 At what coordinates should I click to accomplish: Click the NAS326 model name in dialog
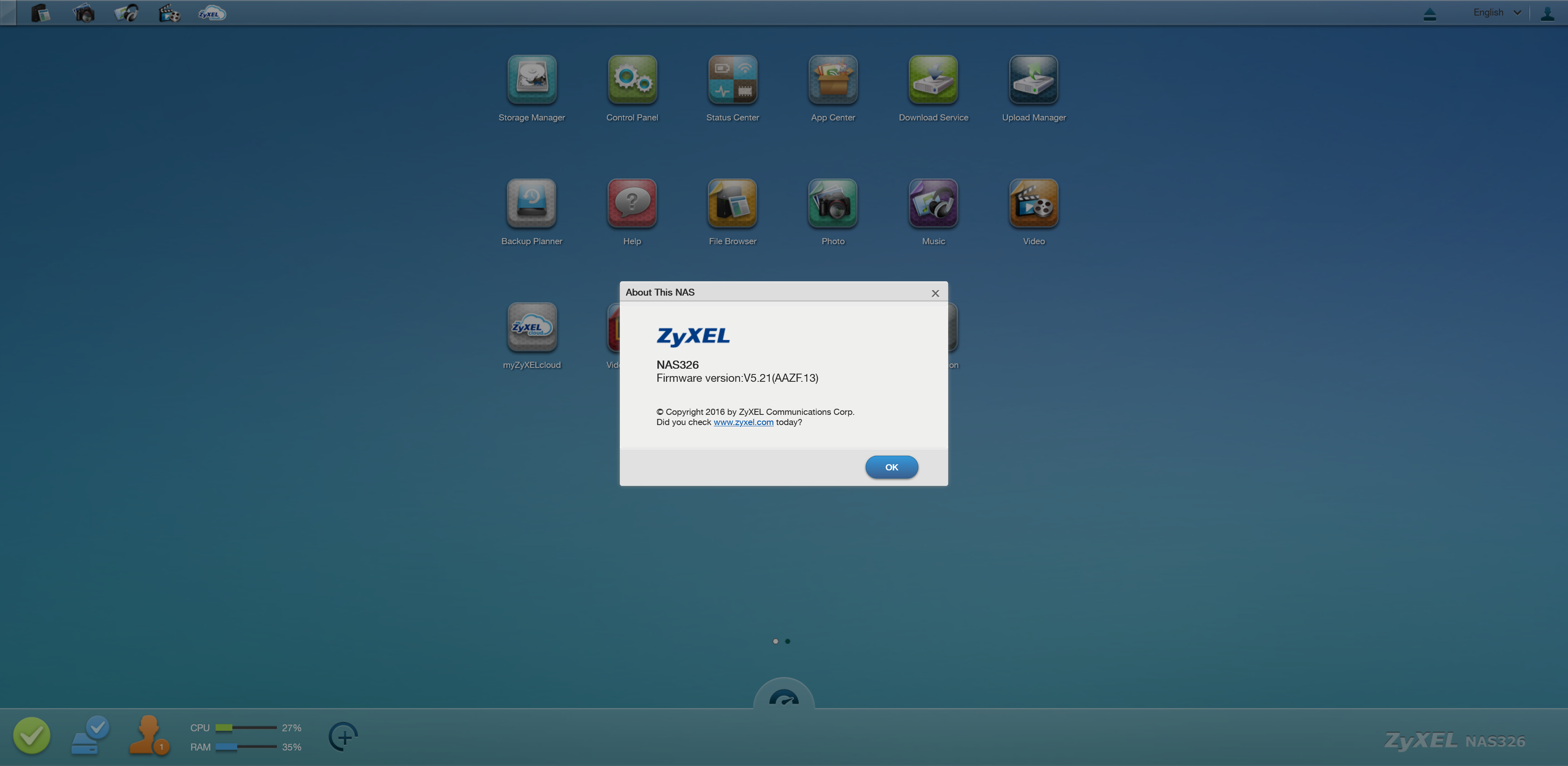(x=677, y=365)
